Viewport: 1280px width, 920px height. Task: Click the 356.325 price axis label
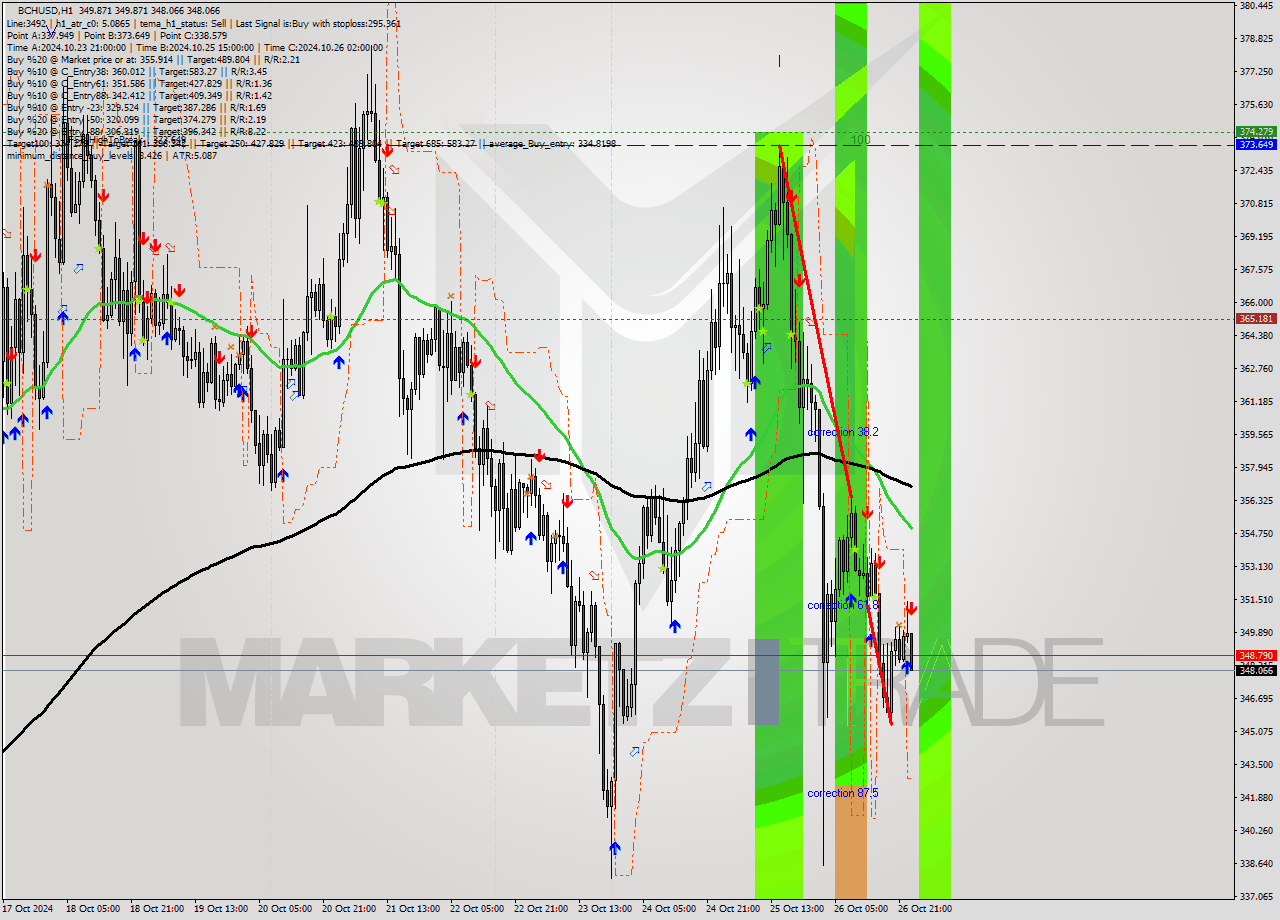(1256, 501)
